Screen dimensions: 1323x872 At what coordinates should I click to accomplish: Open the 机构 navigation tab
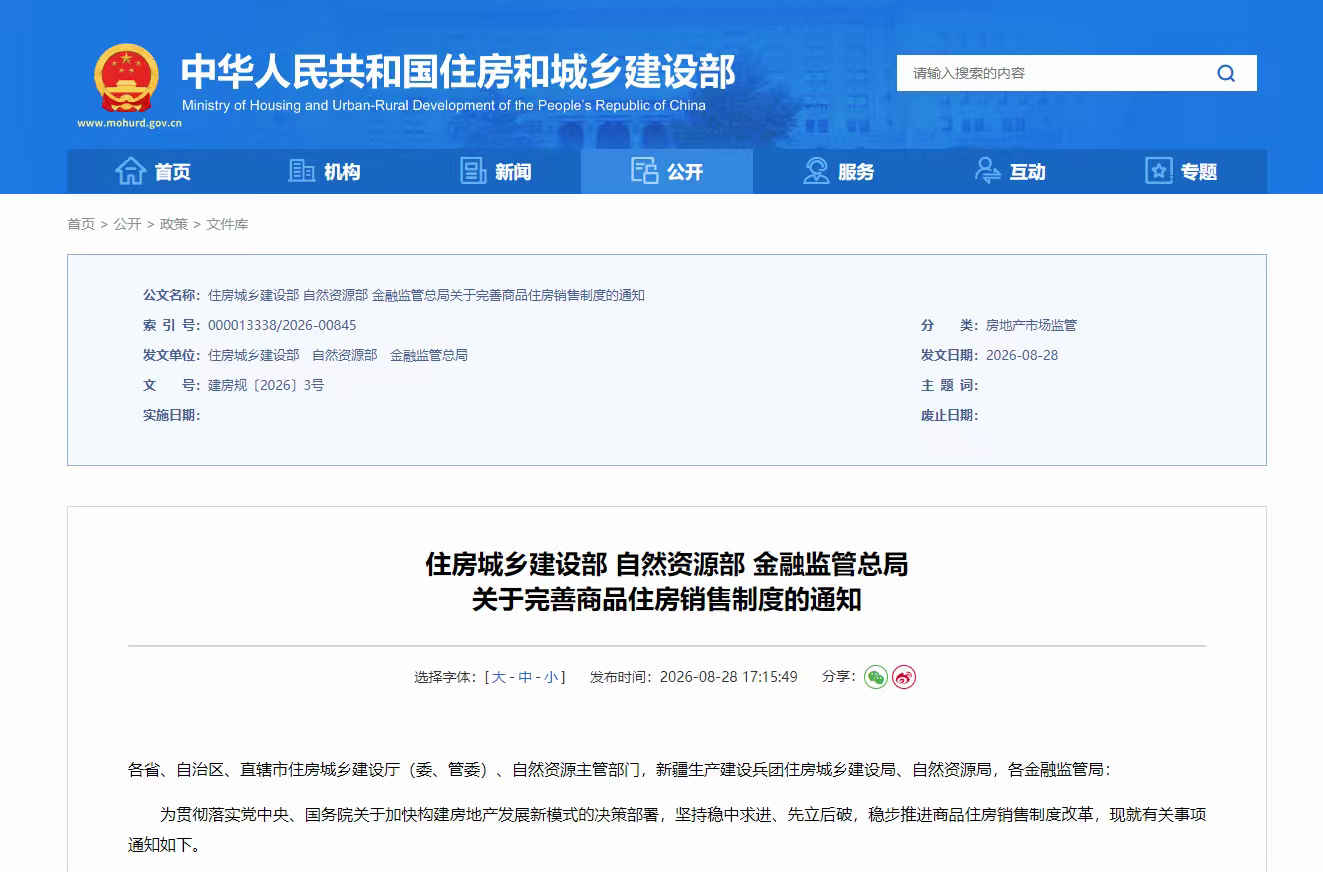coord(324,171)
